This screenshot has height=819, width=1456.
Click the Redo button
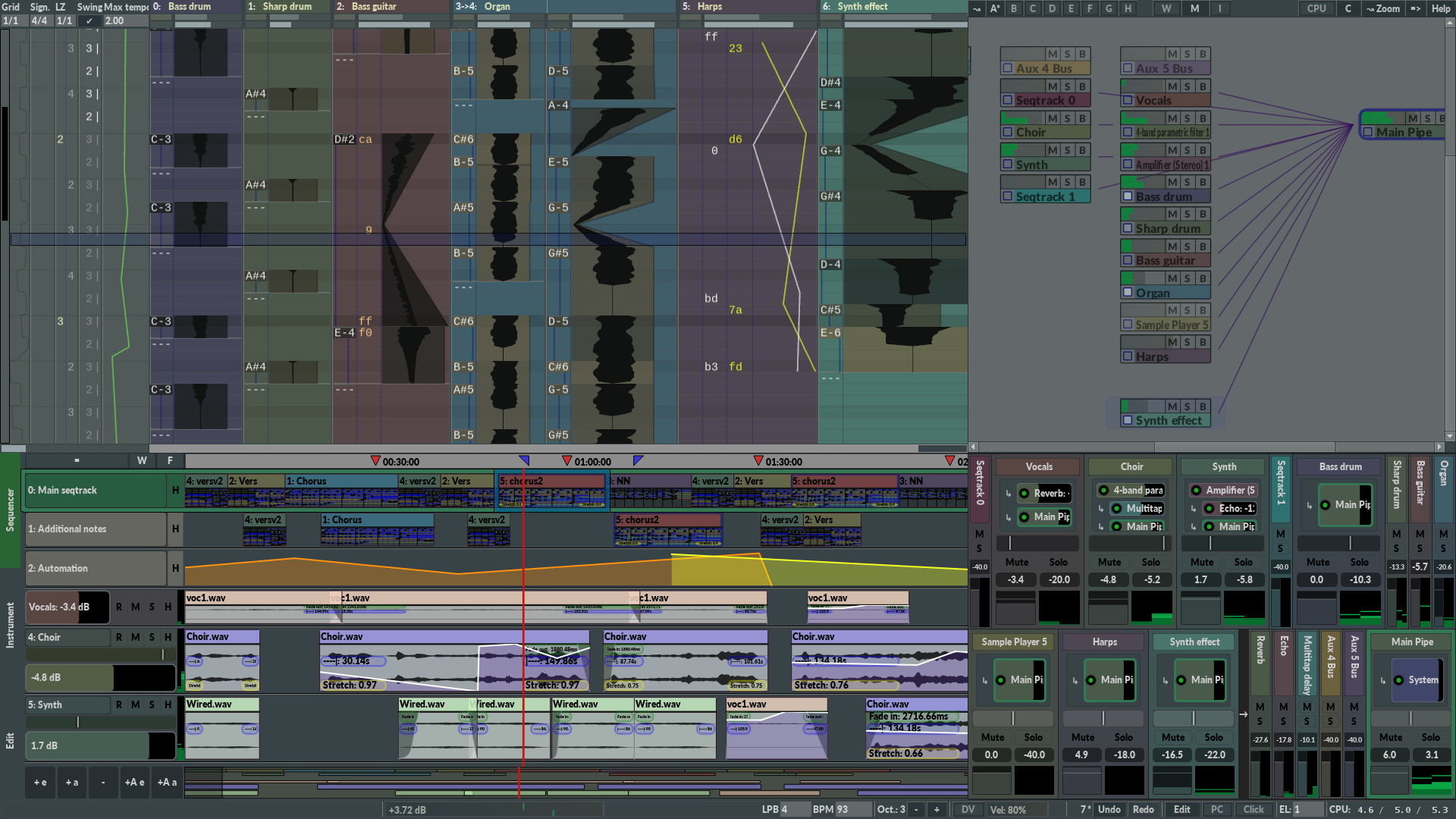click(x=1143, y=809)
